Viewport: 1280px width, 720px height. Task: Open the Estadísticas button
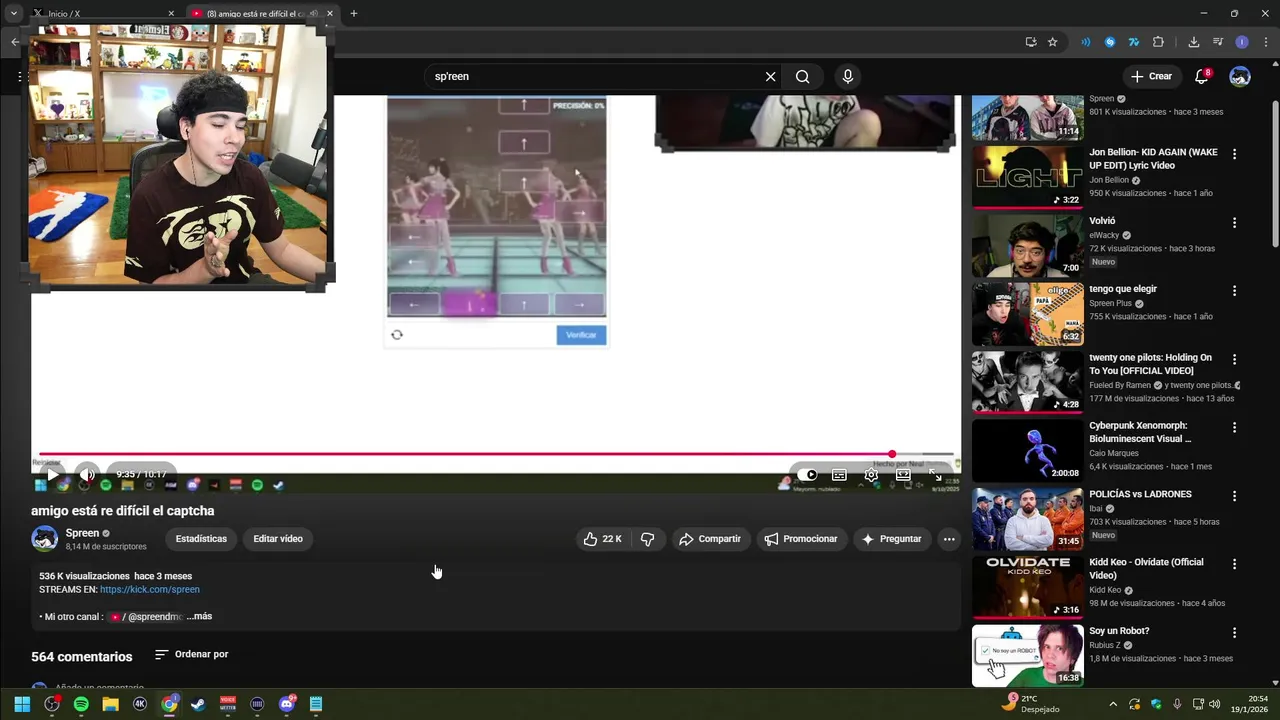(201, 539)
